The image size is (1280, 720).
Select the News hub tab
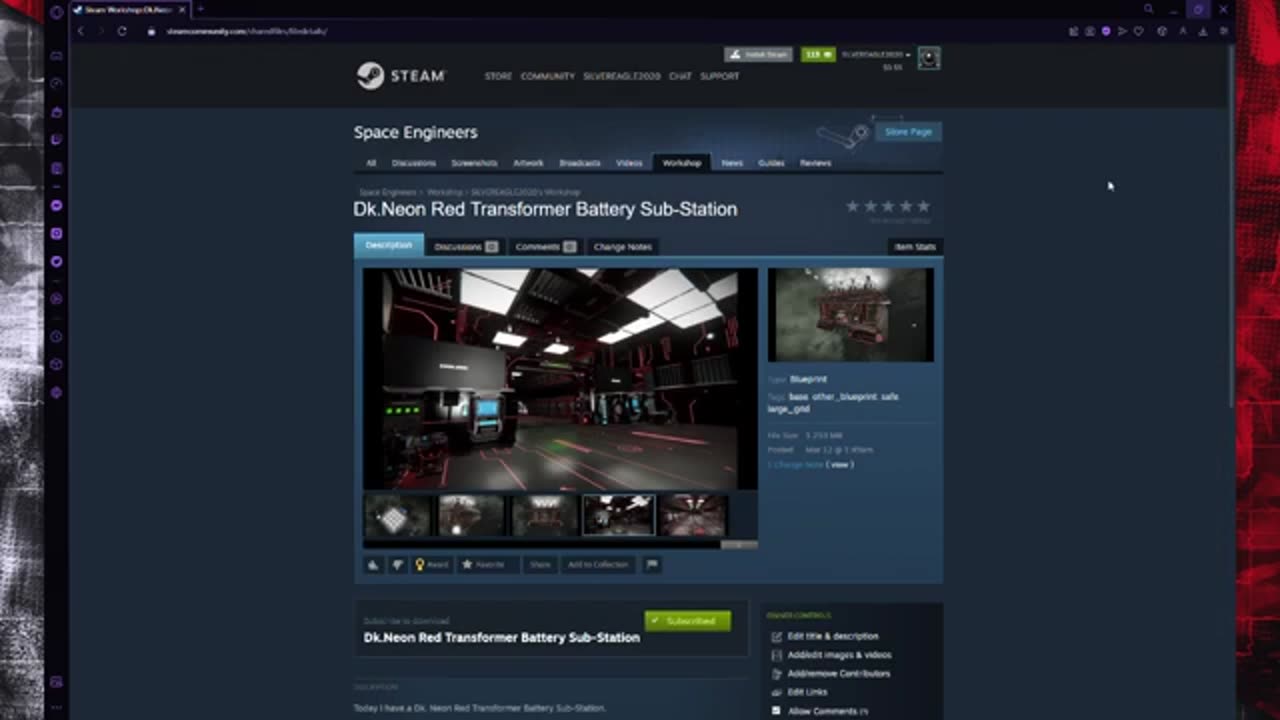pyautogui.click(x=732, y=163)
